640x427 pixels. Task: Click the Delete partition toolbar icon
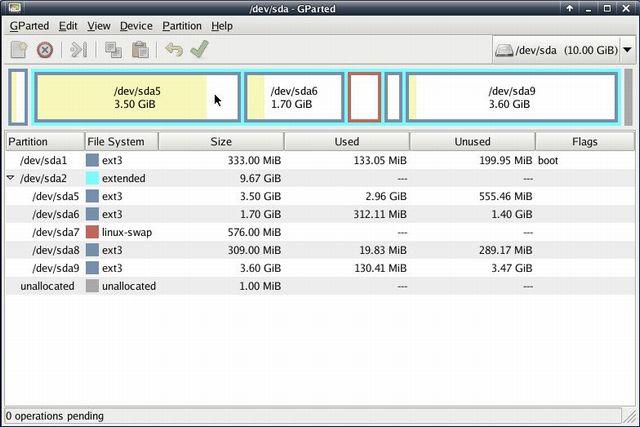click(x=45, y=50)
